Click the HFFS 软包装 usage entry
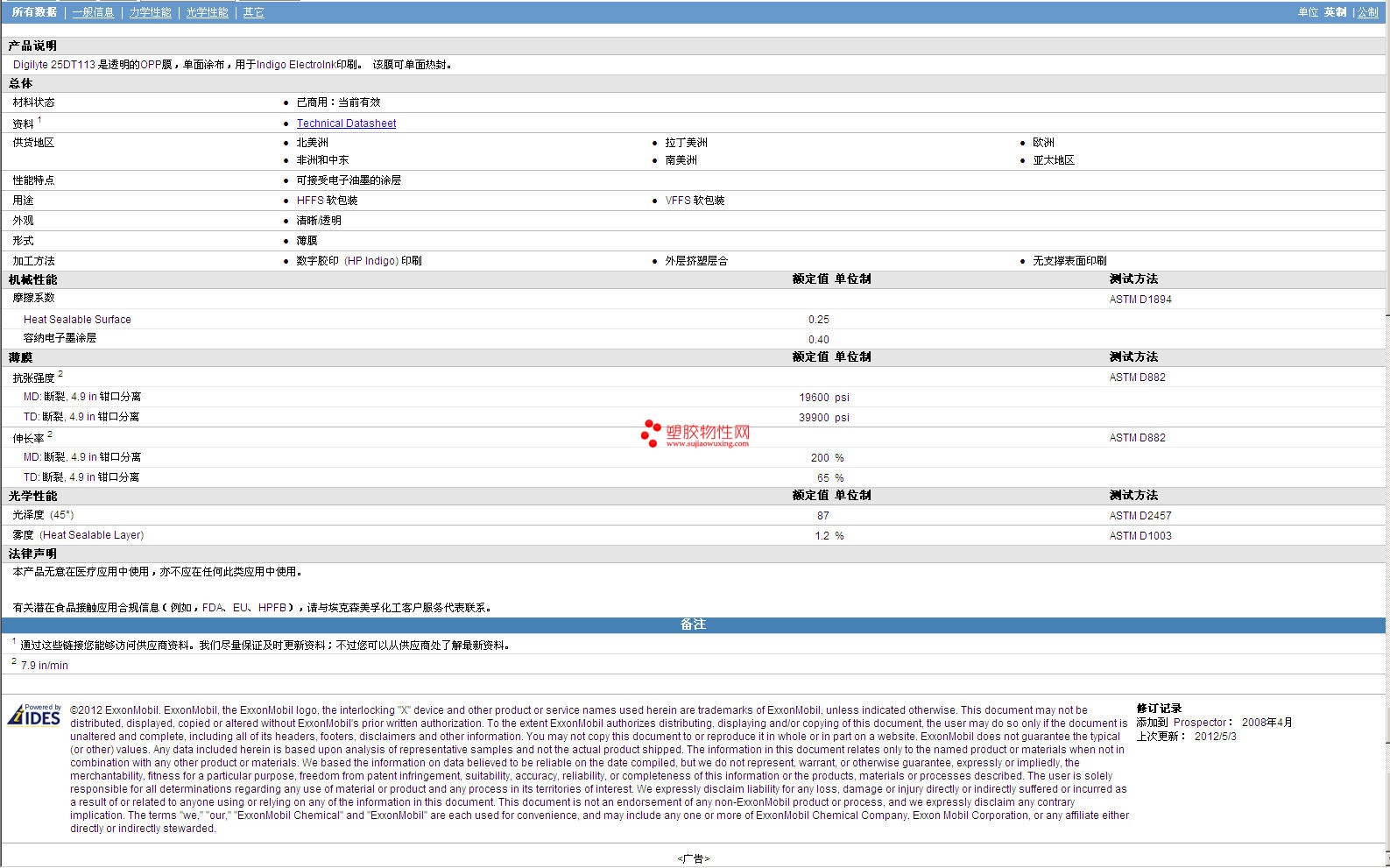This screenshot has height=868, width=1390. tap(327, 201)
